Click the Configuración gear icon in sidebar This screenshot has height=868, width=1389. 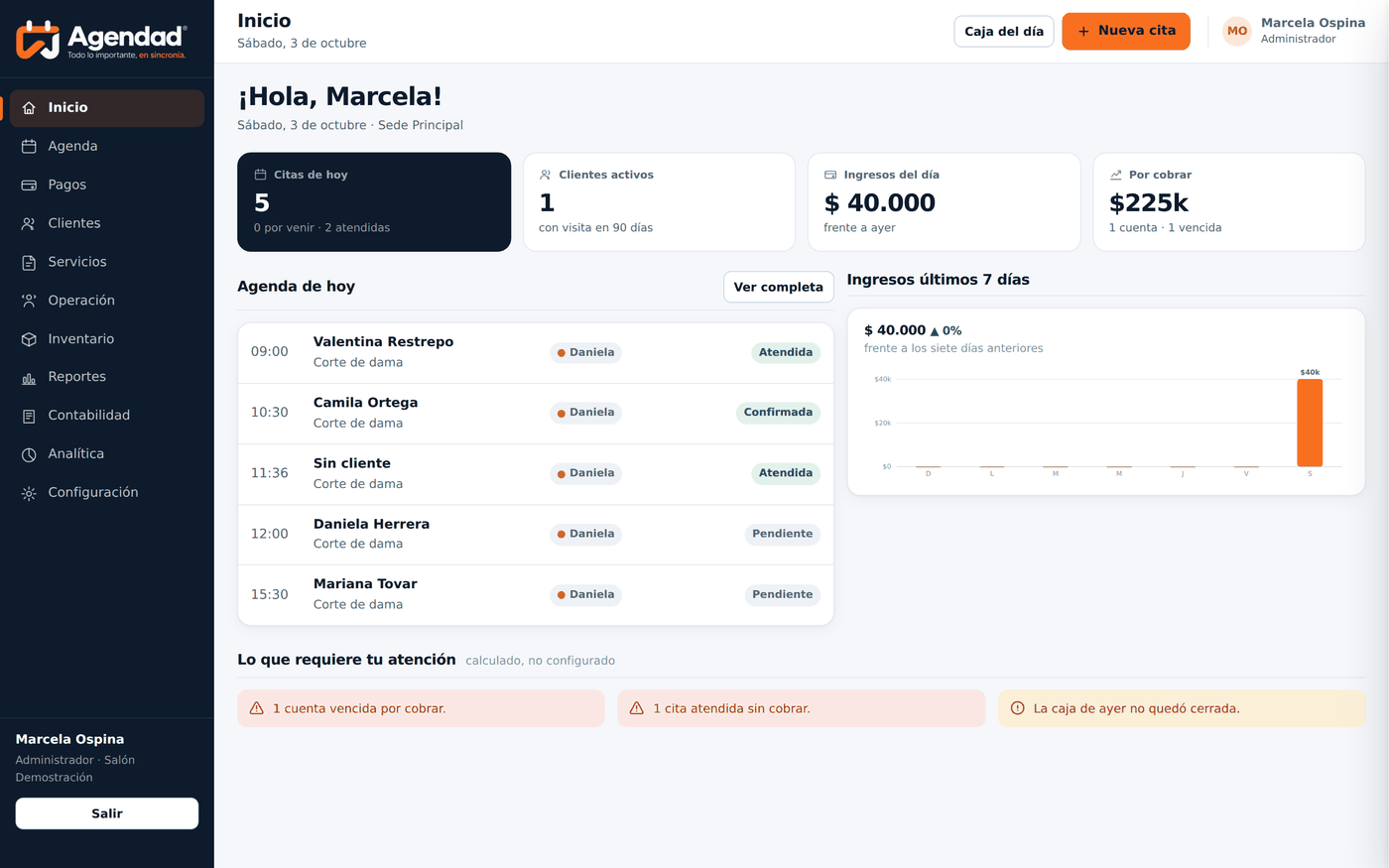coord(29,493)
